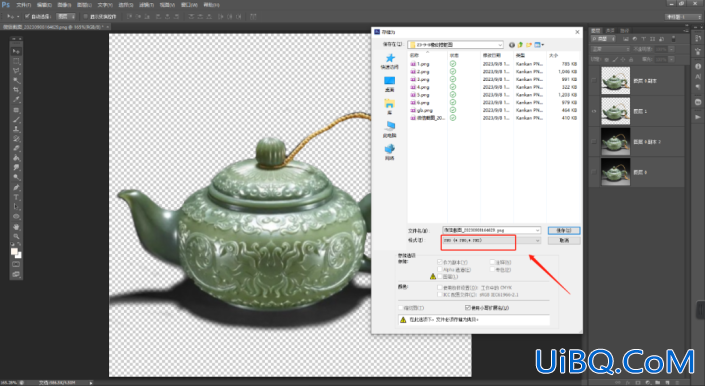The height and width of the screenshot is (386, 705).
Task: Show the 图层 0 副本 layer
Action: click(594, 80)
